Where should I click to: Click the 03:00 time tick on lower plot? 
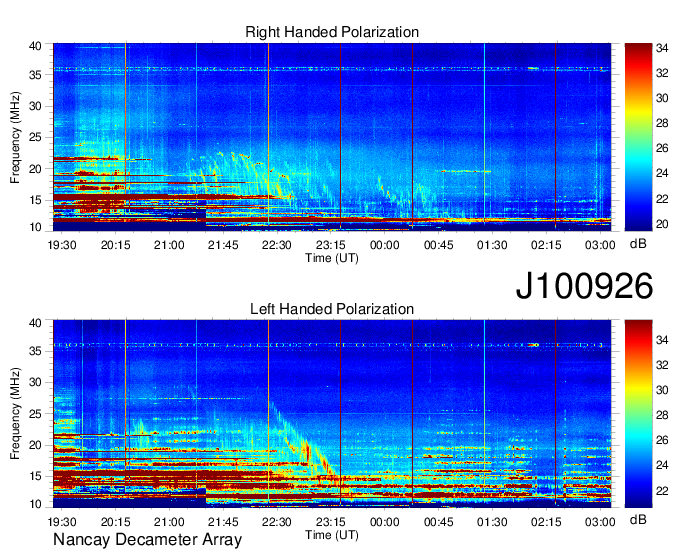pyautogui.click(x=600, y=522)
